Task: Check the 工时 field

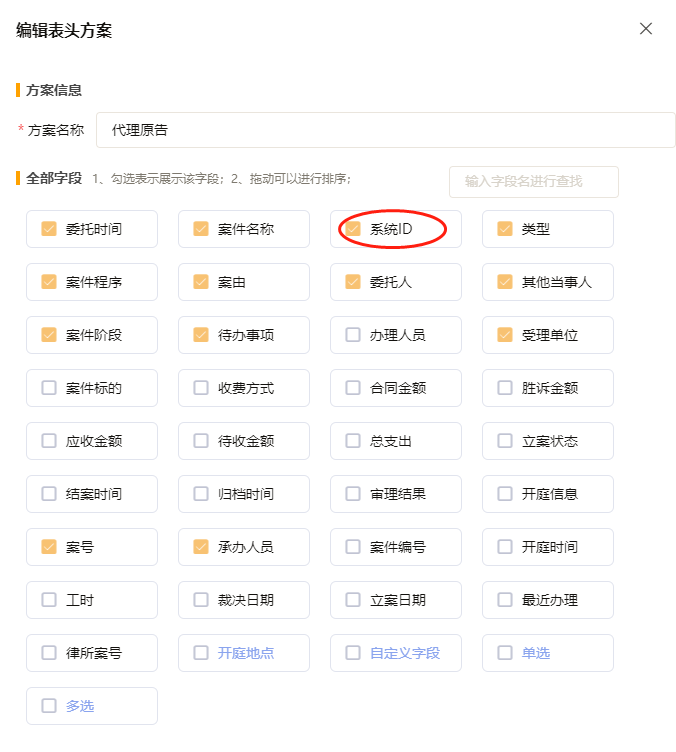Action: pyautogui.click(x=49, y=600)
